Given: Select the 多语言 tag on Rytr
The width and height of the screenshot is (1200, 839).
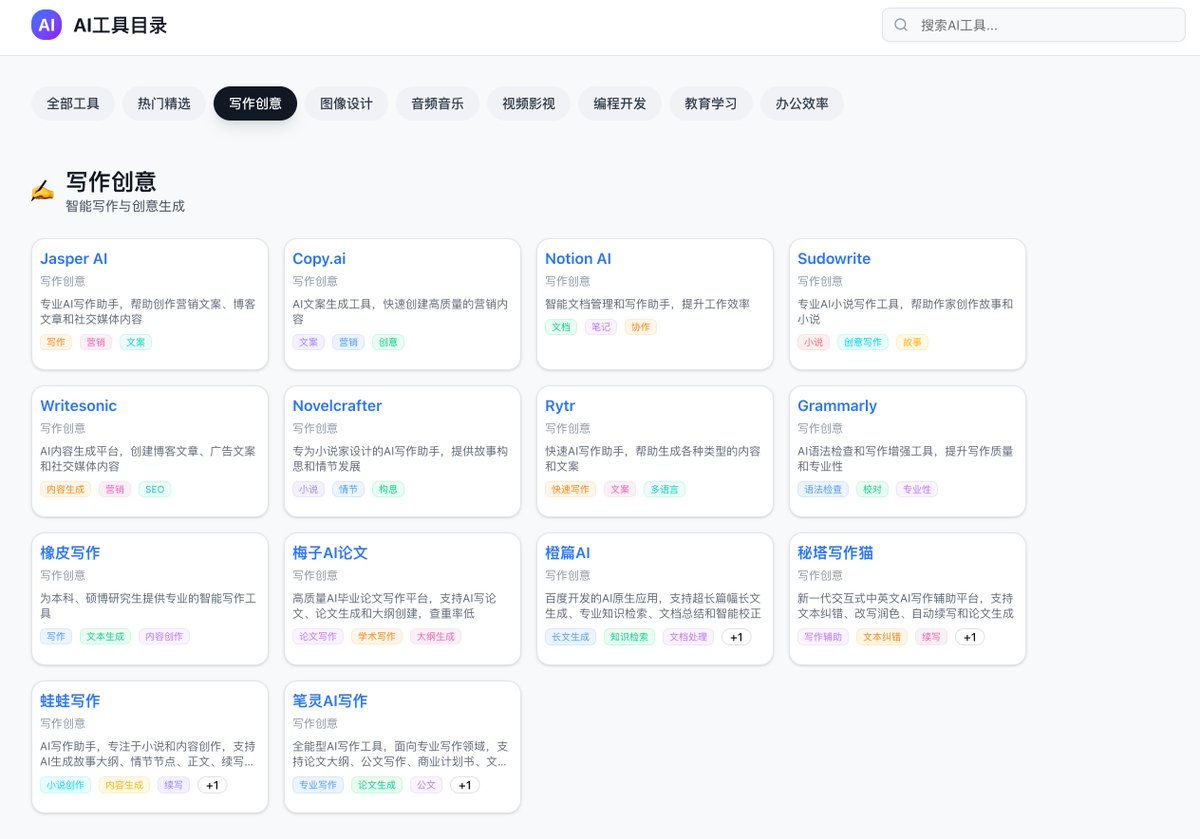Looking at the screenshot, I should pos(664,490).
